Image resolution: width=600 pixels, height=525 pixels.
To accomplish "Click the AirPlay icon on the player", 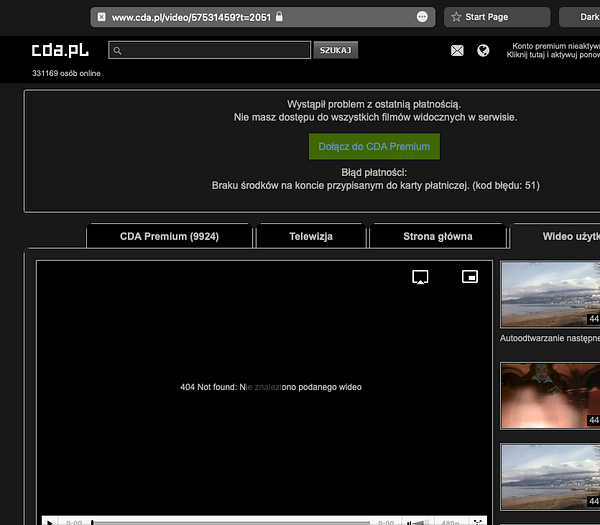I will pyautogui.click(x=420, y=277).
